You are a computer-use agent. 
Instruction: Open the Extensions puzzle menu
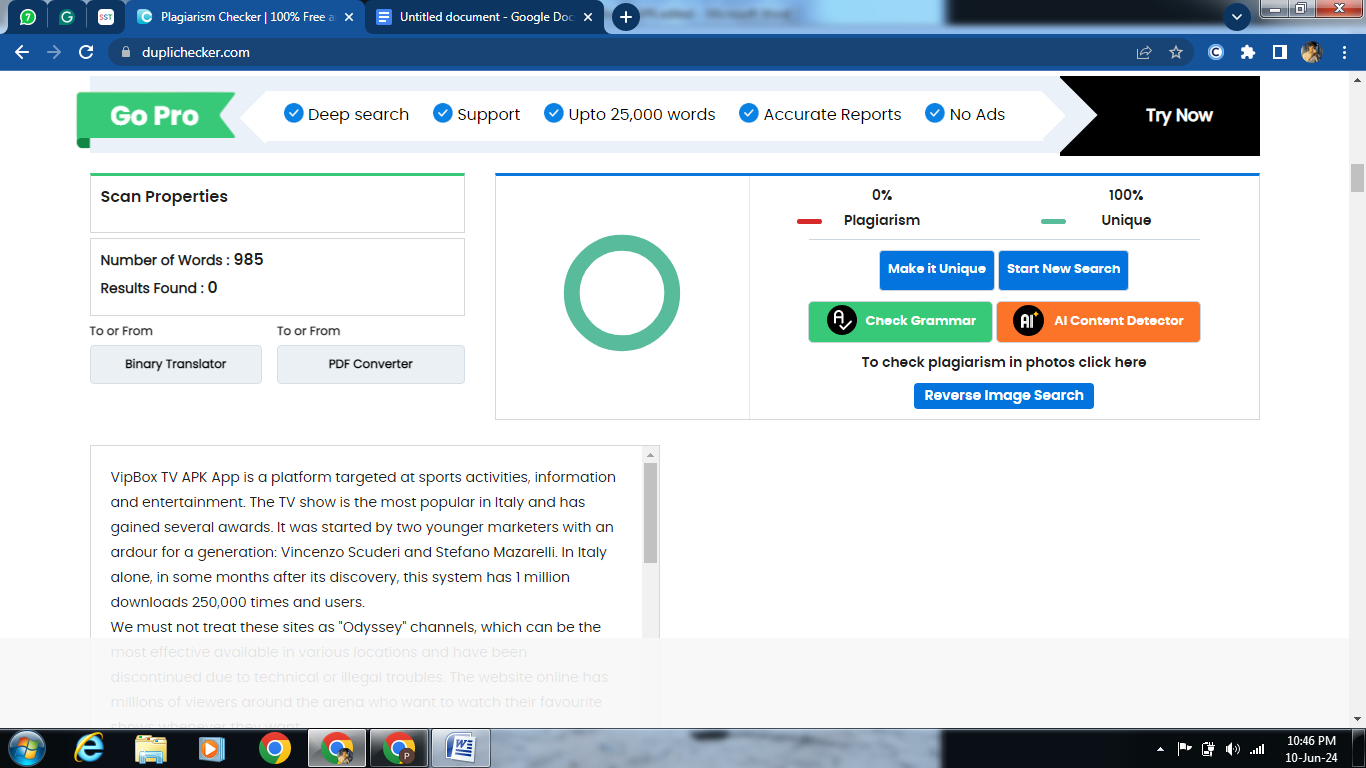1248,52
